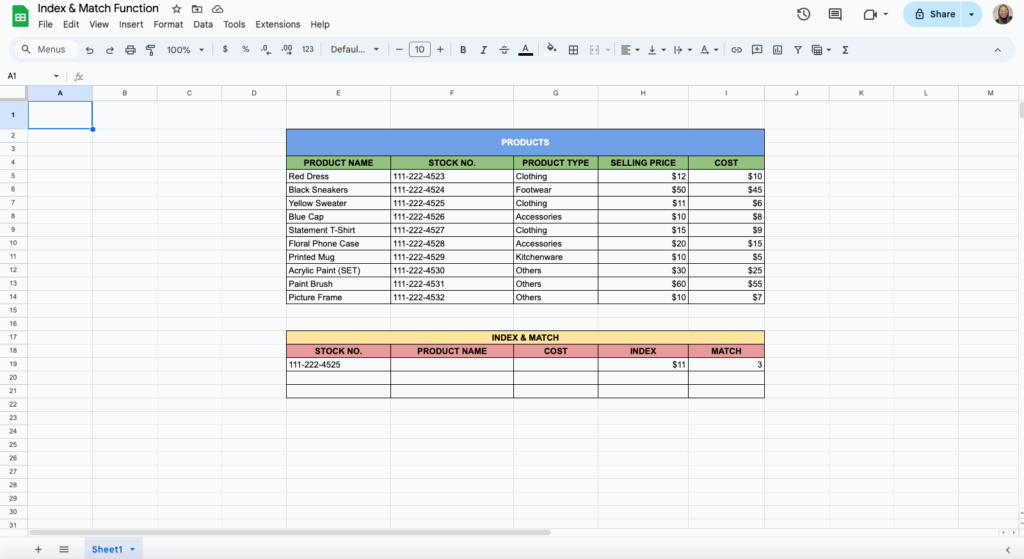Insert a chart icon
The width and height of the screenshot is (1024, 559).
777,50
